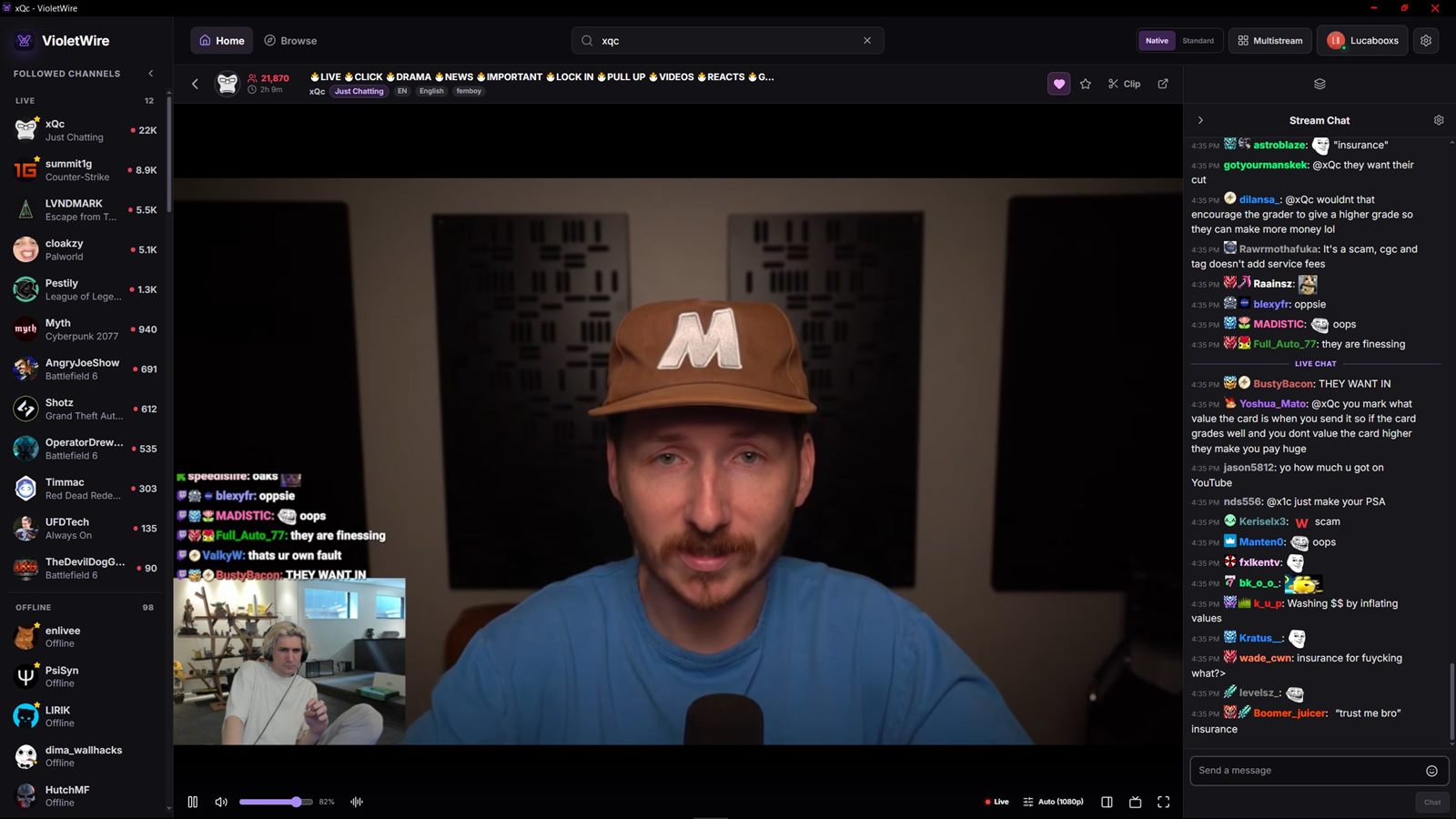Select OperatorDrew's Battlefield 6 stream
Viewport: 1456px width, 819px height.
coord(86,449)
